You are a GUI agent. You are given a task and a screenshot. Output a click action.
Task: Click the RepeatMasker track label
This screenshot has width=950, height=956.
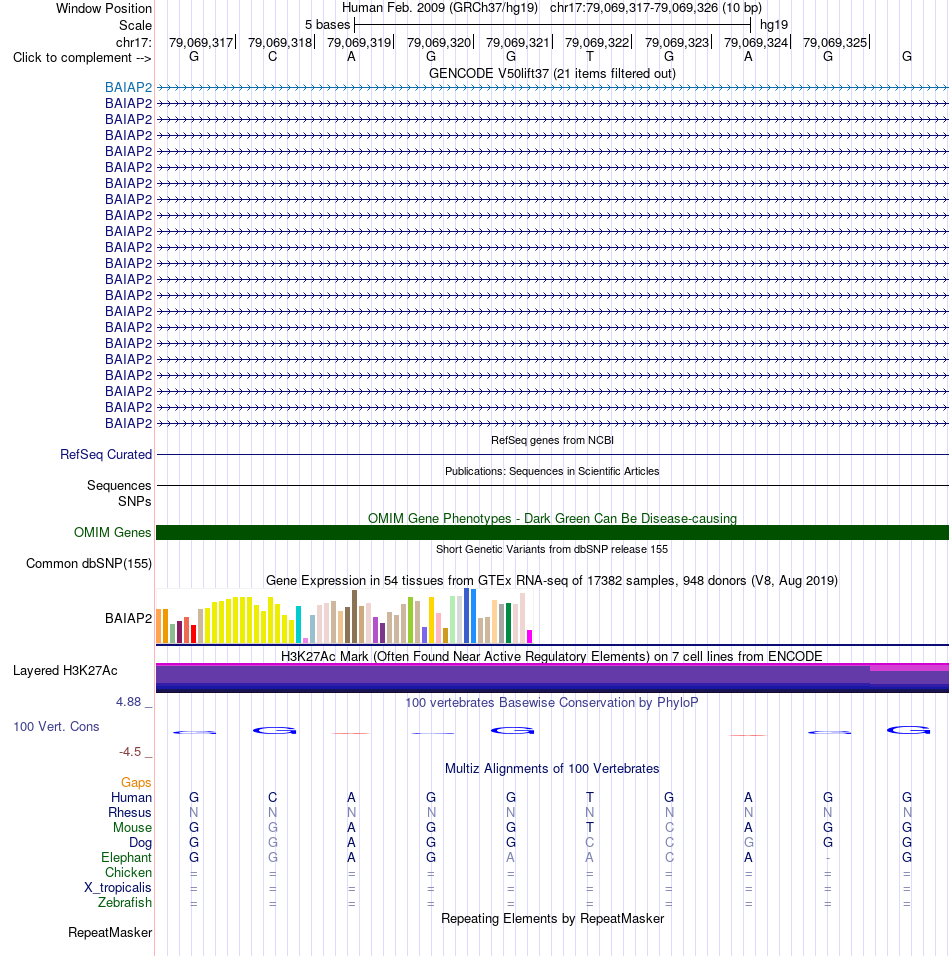tap(110, 933)
